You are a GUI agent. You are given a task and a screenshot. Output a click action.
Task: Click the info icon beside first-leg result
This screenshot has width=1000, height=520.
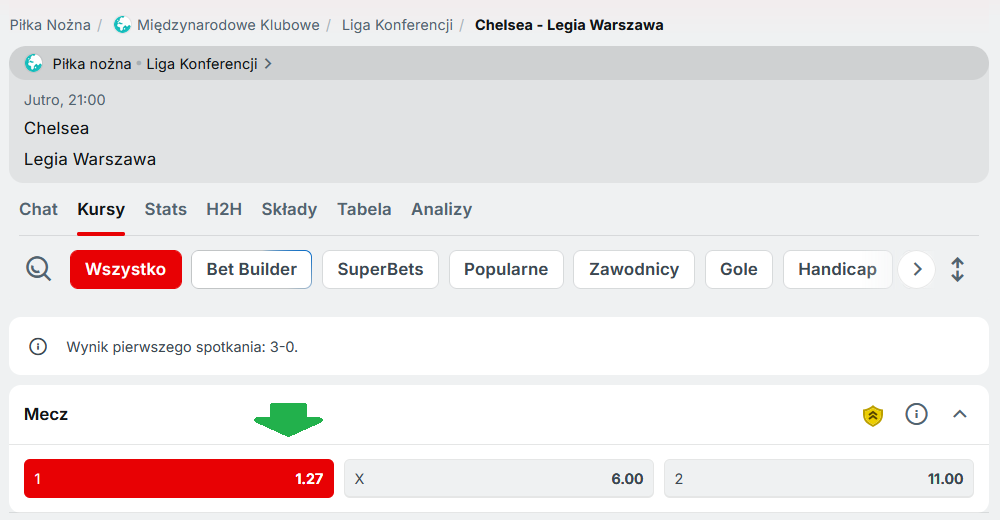point(38,347)
